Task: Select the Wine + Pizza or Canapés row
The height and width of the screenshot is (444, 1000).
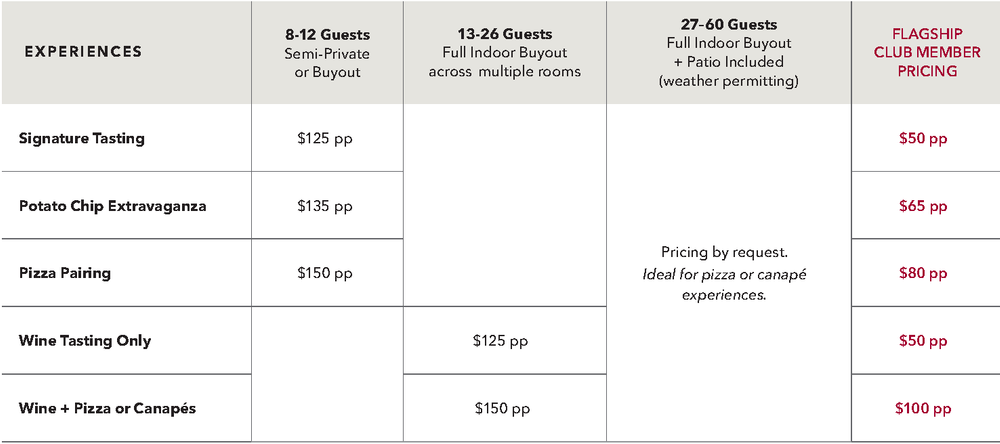Action: pos(108,408)
